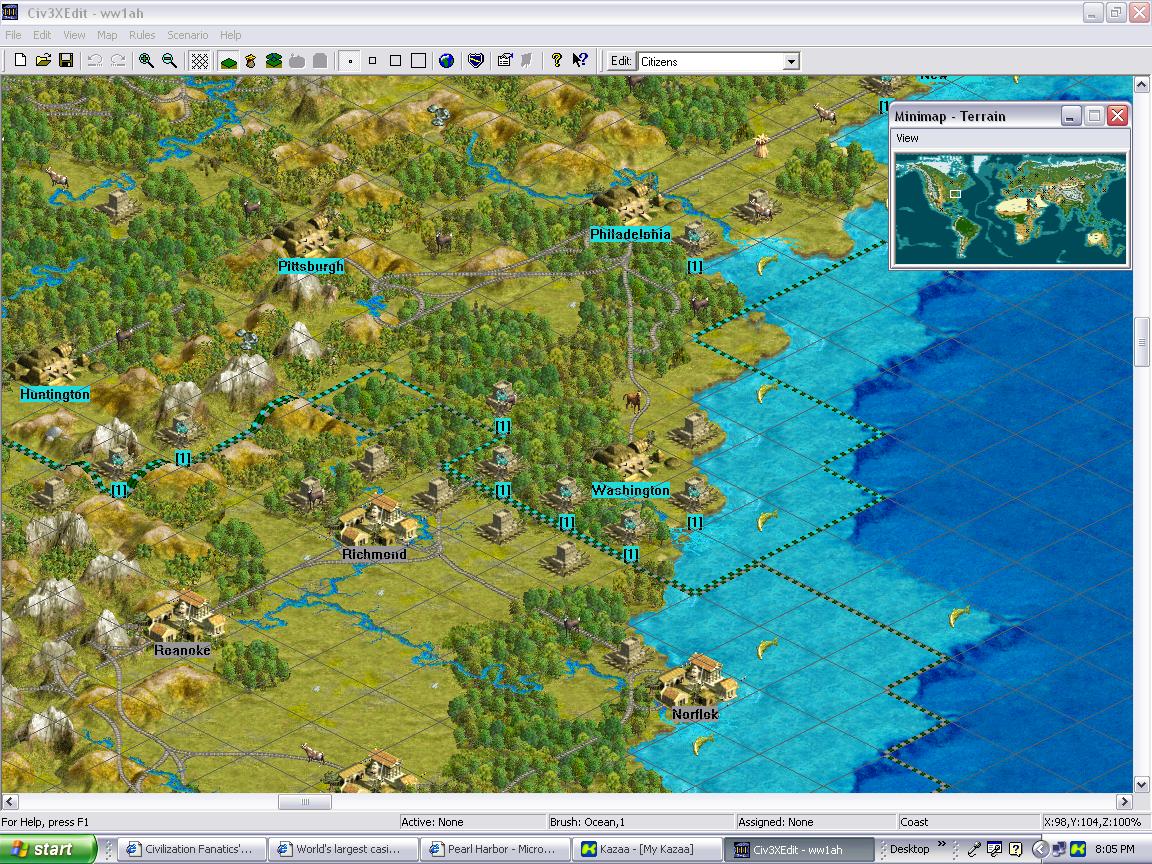Click the globe world map icon
The height and width of the screenshot is (864, 1152).
(446, 61)
